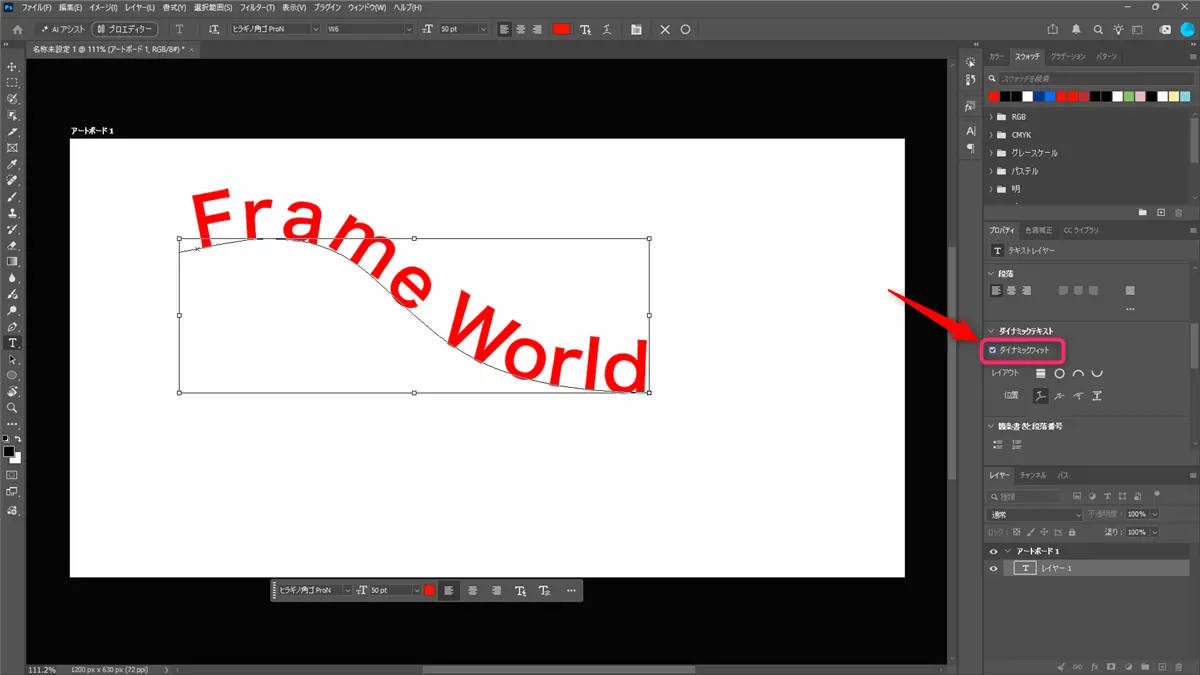Open more options dots in the floating text bar

(571, 591)
